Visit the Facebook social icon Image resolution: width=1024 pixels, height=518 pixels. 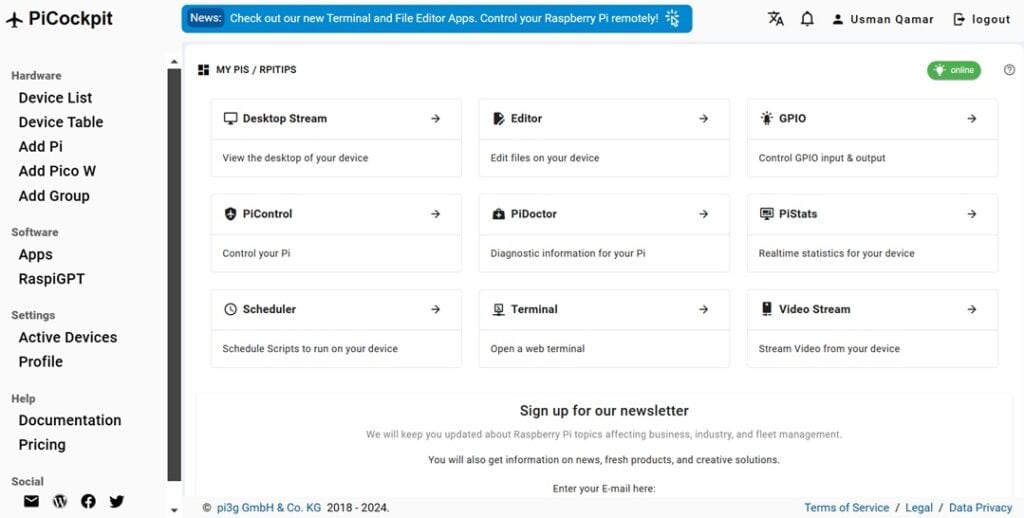pos(88,501)
